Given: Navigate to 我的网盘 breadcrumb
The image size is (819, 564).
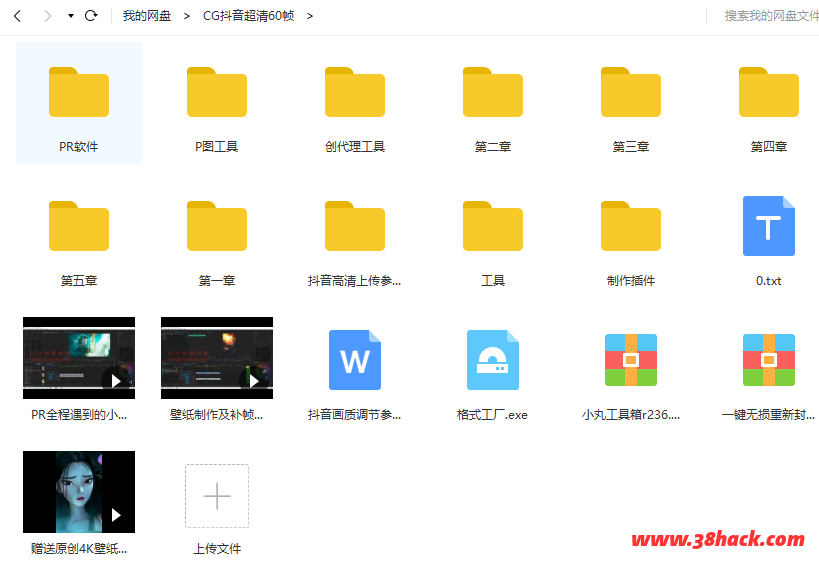Looking at the screenshot, I should click(147, 16).
